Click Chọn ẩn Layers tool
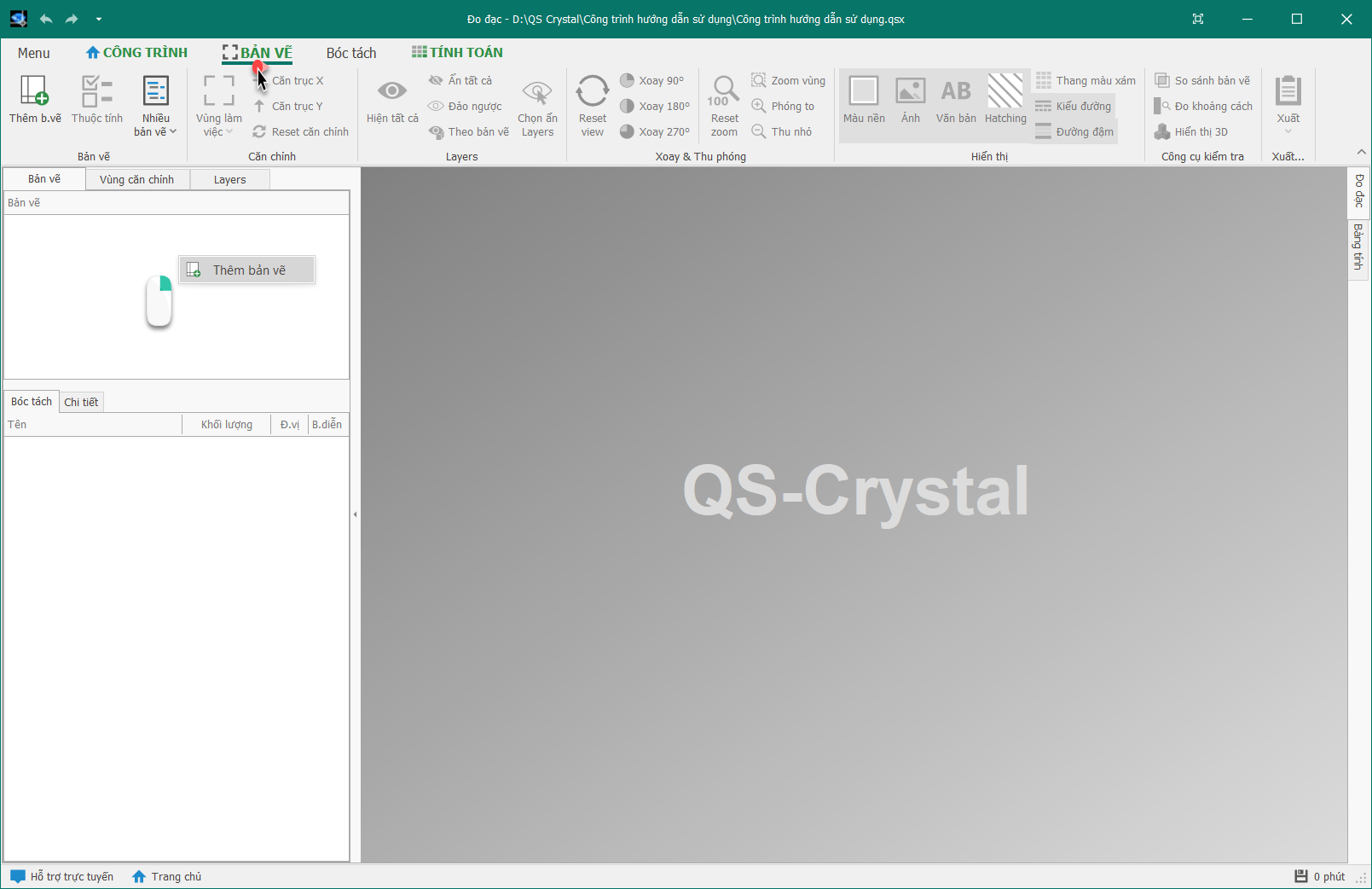The height and width of the screenshot is (889, 1372). pyautogui.click(x=537, y=105)
